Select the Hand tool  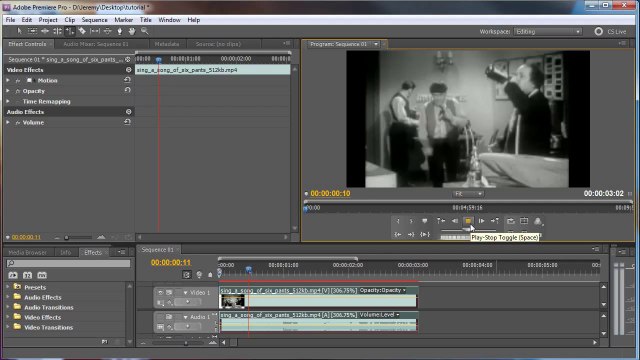tap(132, 31)
